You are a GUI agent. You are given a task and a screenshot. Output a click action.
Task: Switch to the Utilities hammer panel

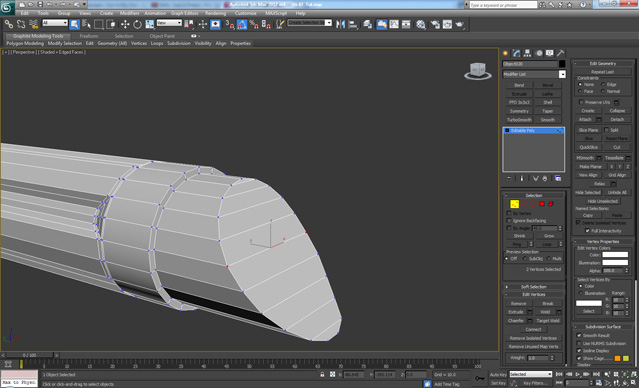pos(561,53)
